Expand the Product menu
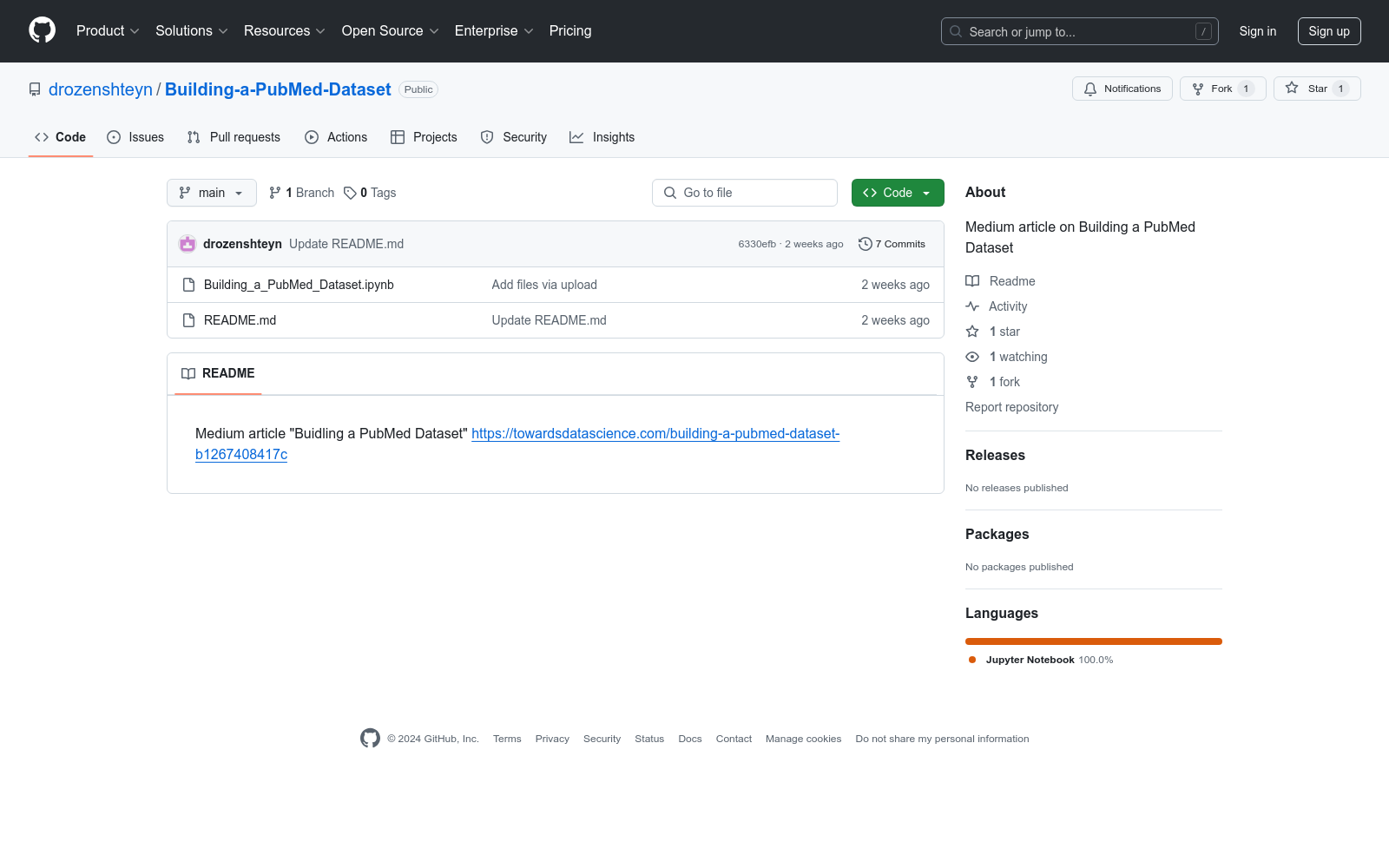Image resolution: width=1389 pixels, height=868 pixels. pyautogui.click(x=108, y=30)
